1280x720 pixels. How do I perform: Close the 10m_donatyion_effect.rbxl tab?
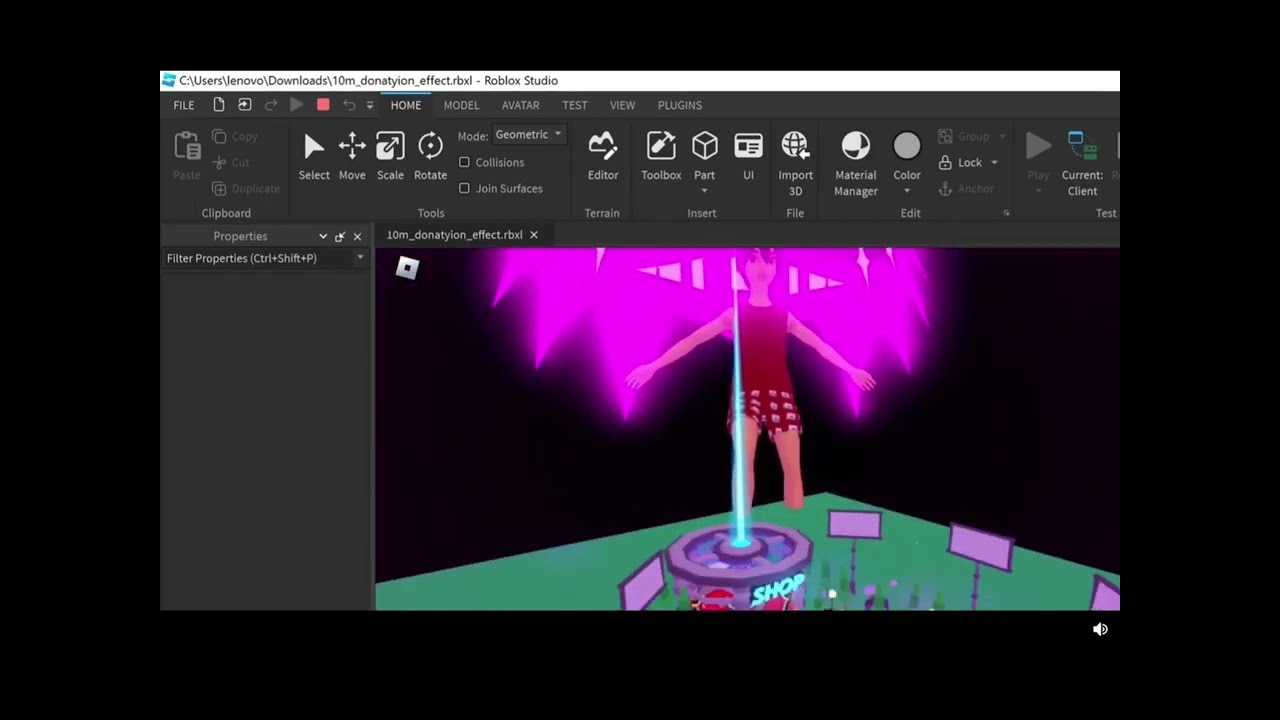click(x=534, y=235)
